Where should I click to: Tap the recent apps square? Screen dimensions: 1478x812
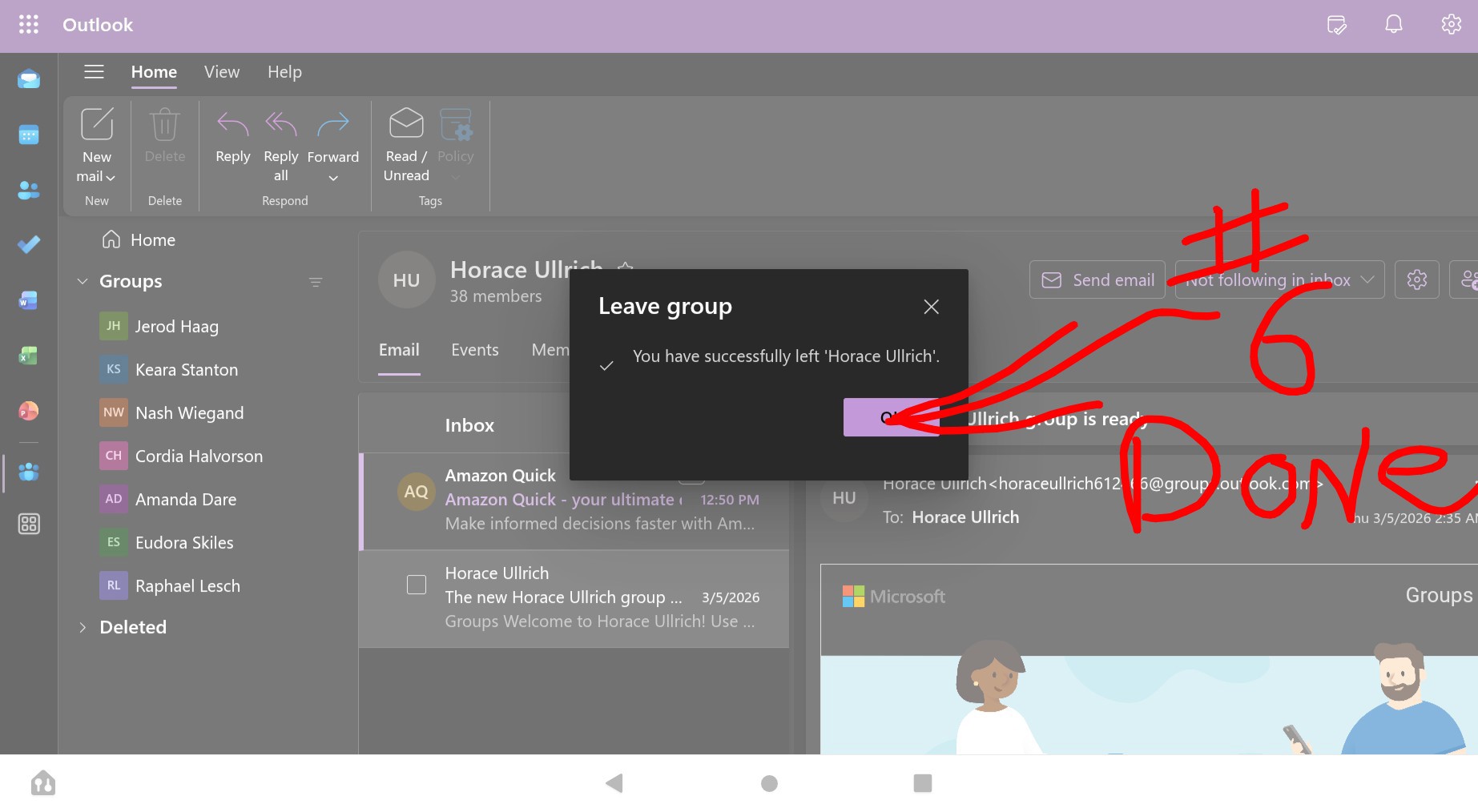click(x=923, y=783)
